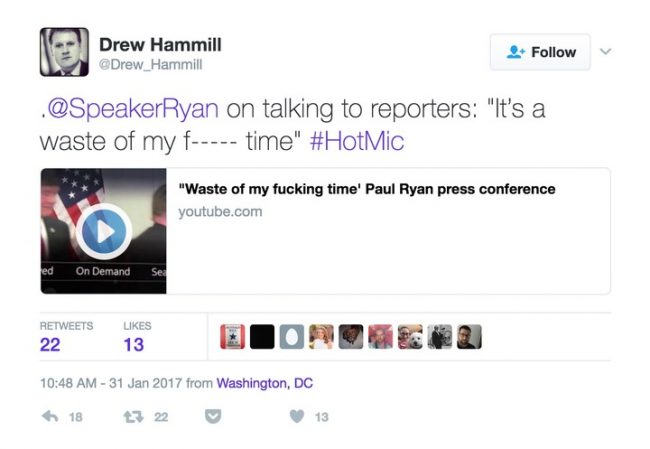
Task: Follow Drew Hammill
Action: click(540, 52)
